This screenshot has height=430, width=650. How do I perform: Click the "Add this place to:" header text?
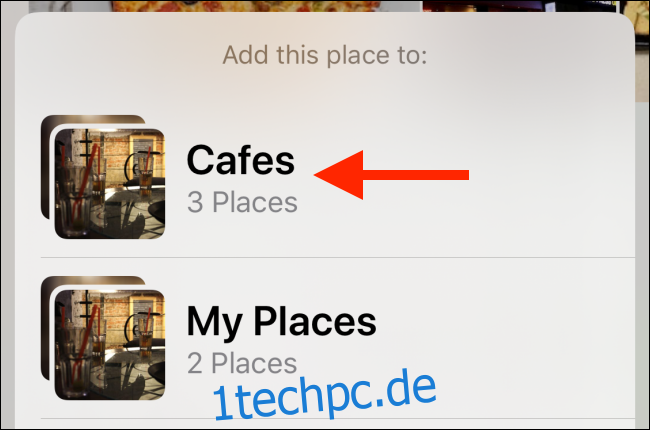point(325,56)
